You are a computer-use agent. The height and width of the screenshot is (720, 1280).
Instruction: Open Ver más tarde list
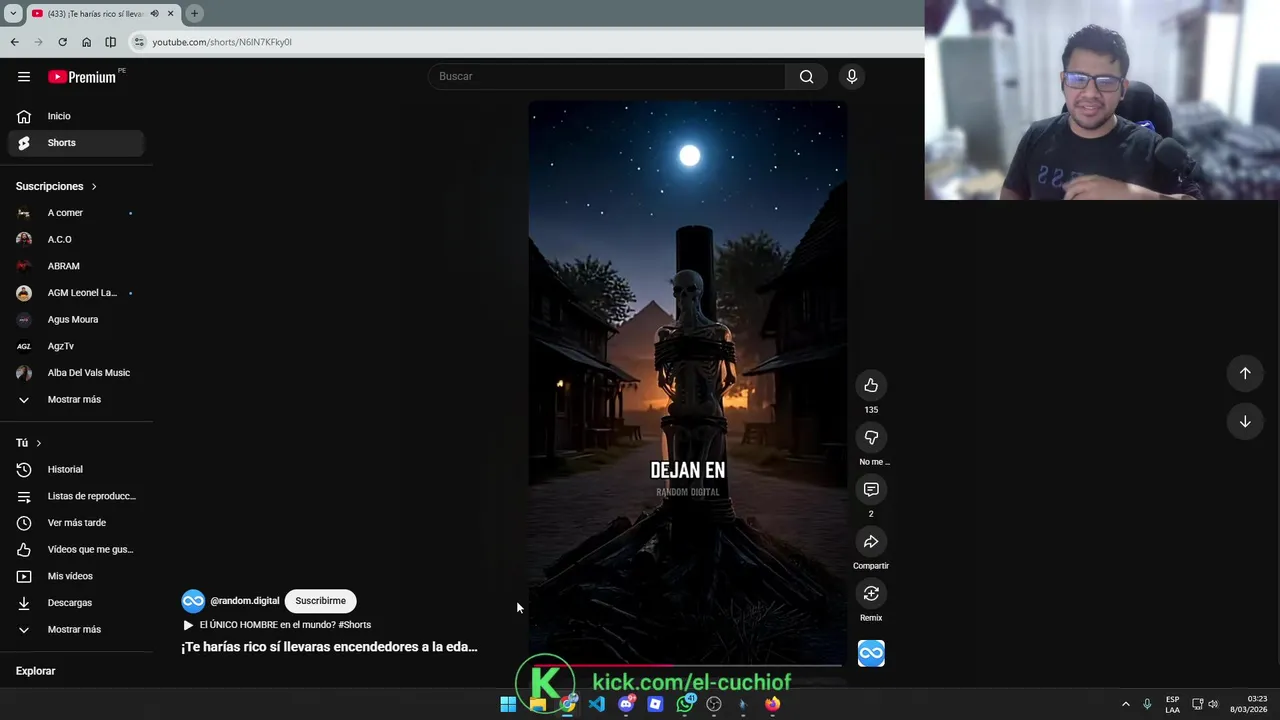click(x=76, y=523)
